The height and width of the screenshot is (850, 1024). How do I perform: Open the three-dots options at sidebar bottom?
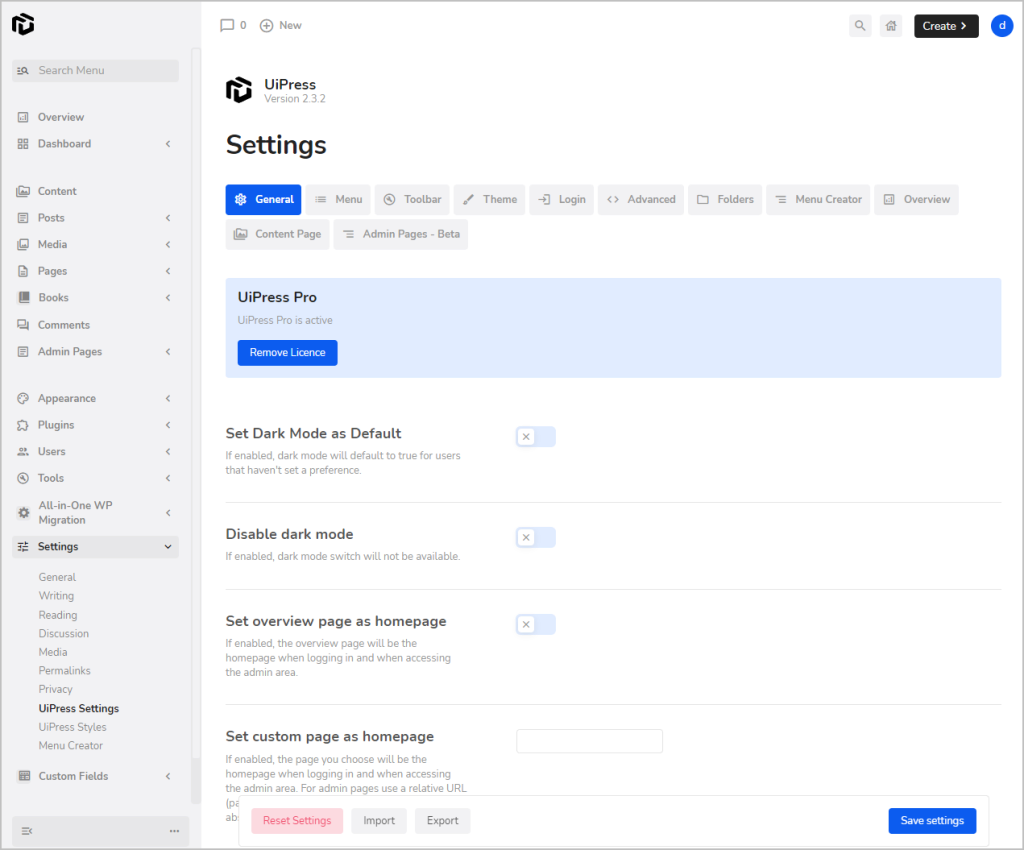tap(174, 831)
